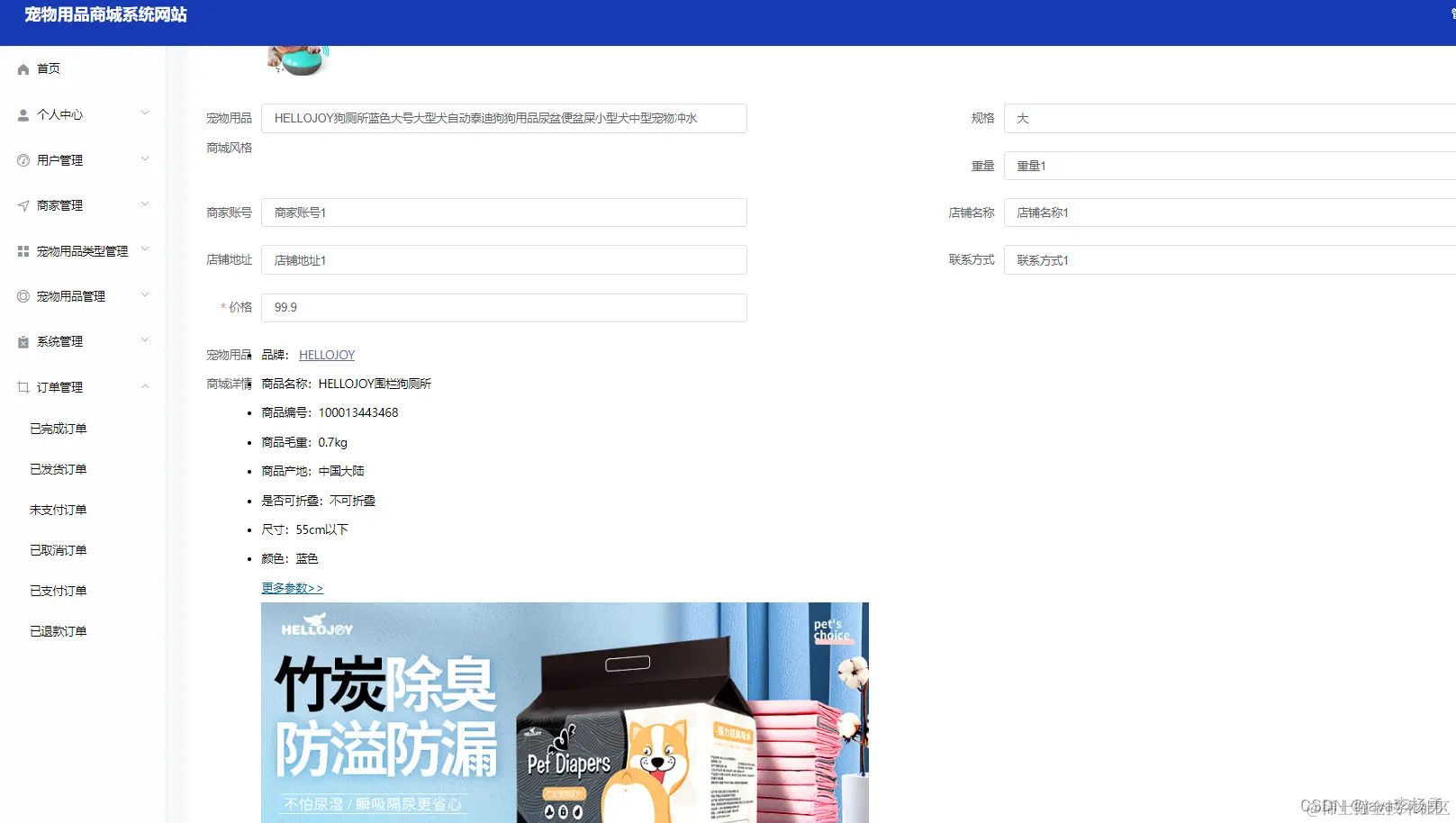
Task: Click the 联系方式 input field
Action: (1230, 260)
